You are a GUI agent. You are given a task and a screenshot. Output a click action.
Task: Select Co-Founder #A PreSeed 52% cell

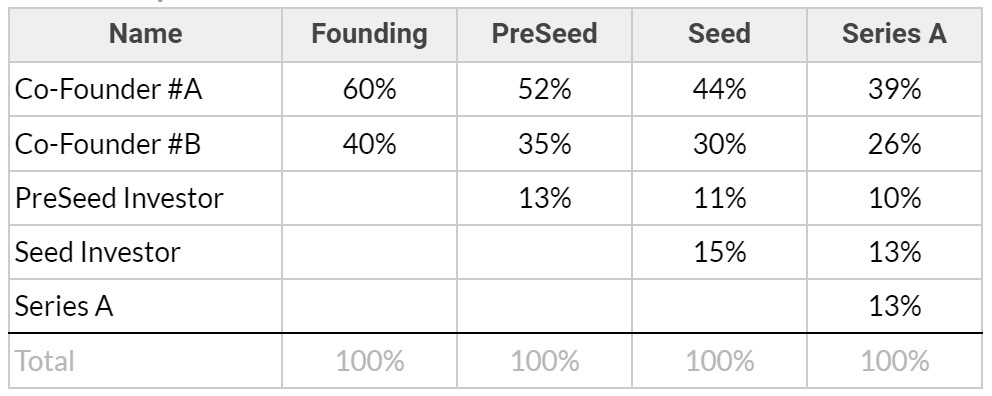click(544, 89)
